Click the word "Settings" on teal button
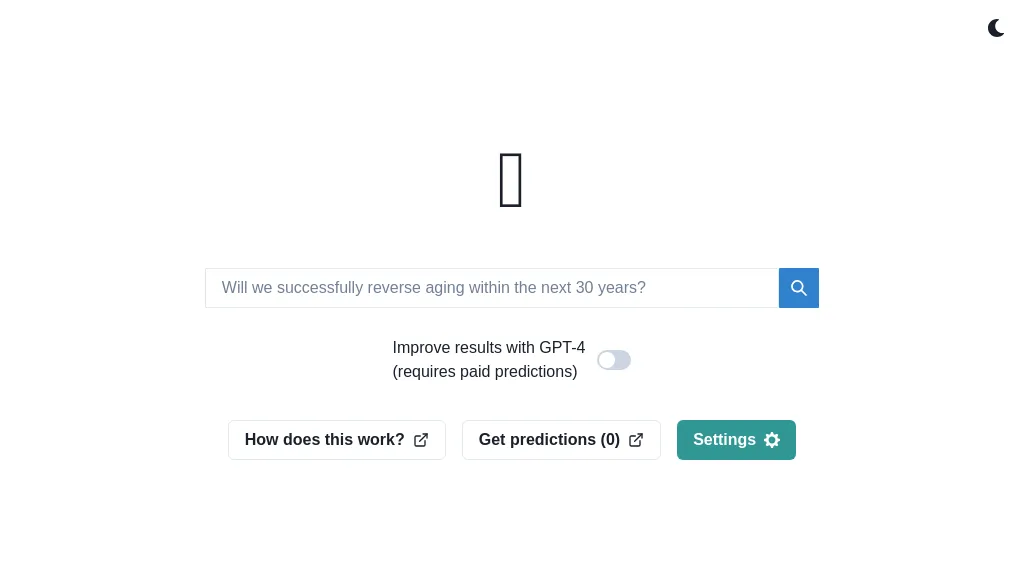The height and width of the screenshot is (576, 1024). coord(724,440)
